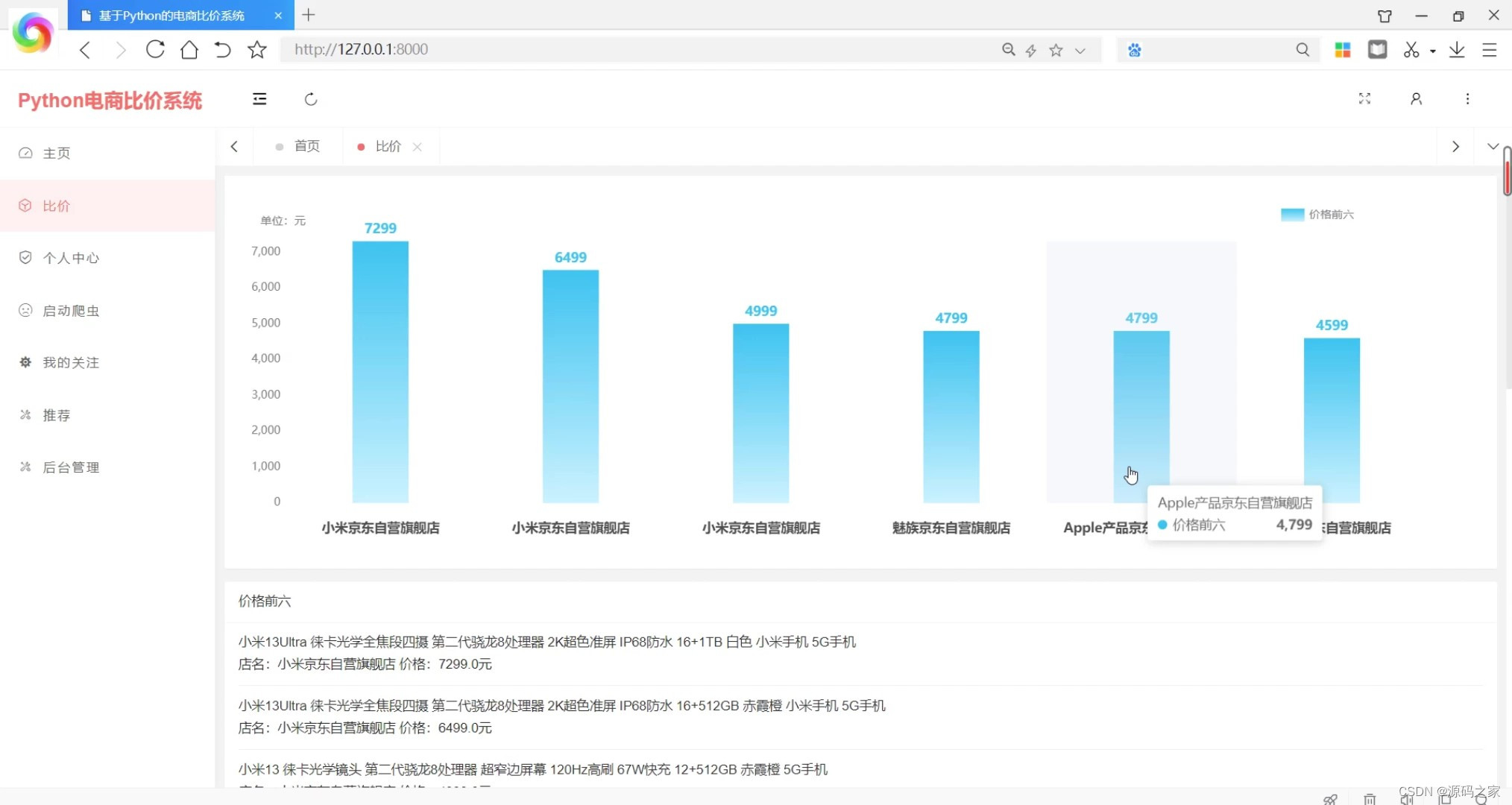Open 启动爬虫 in the sidebar
Image resolution: width=1512 pixels, height=805 pixels.
point(71,310)
